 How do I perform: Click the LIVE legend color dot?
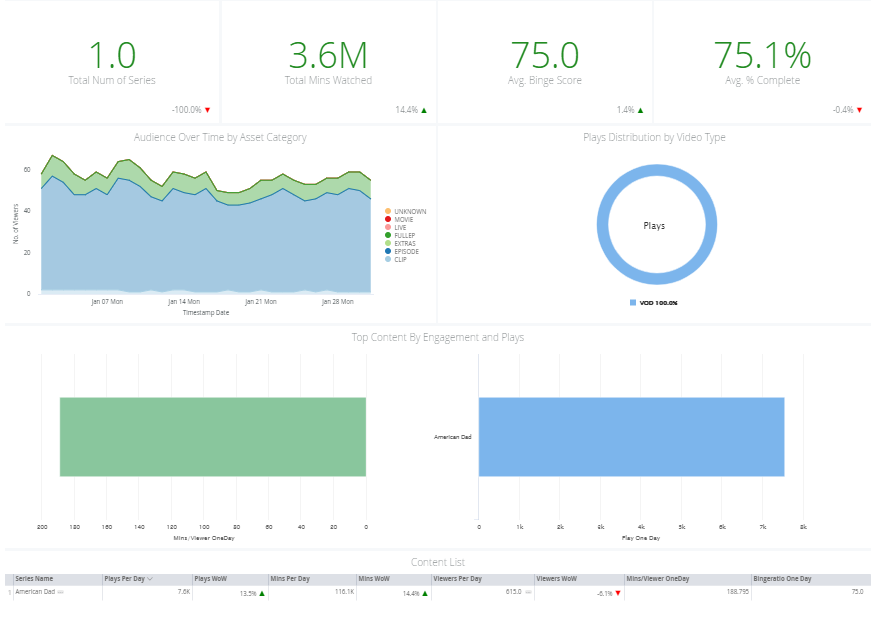click(388, 227)
